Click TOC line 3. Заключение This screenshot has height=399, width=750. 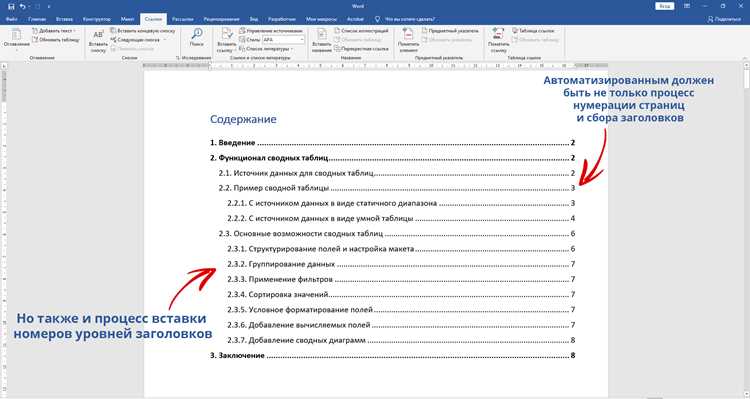[x=392, y=355]
